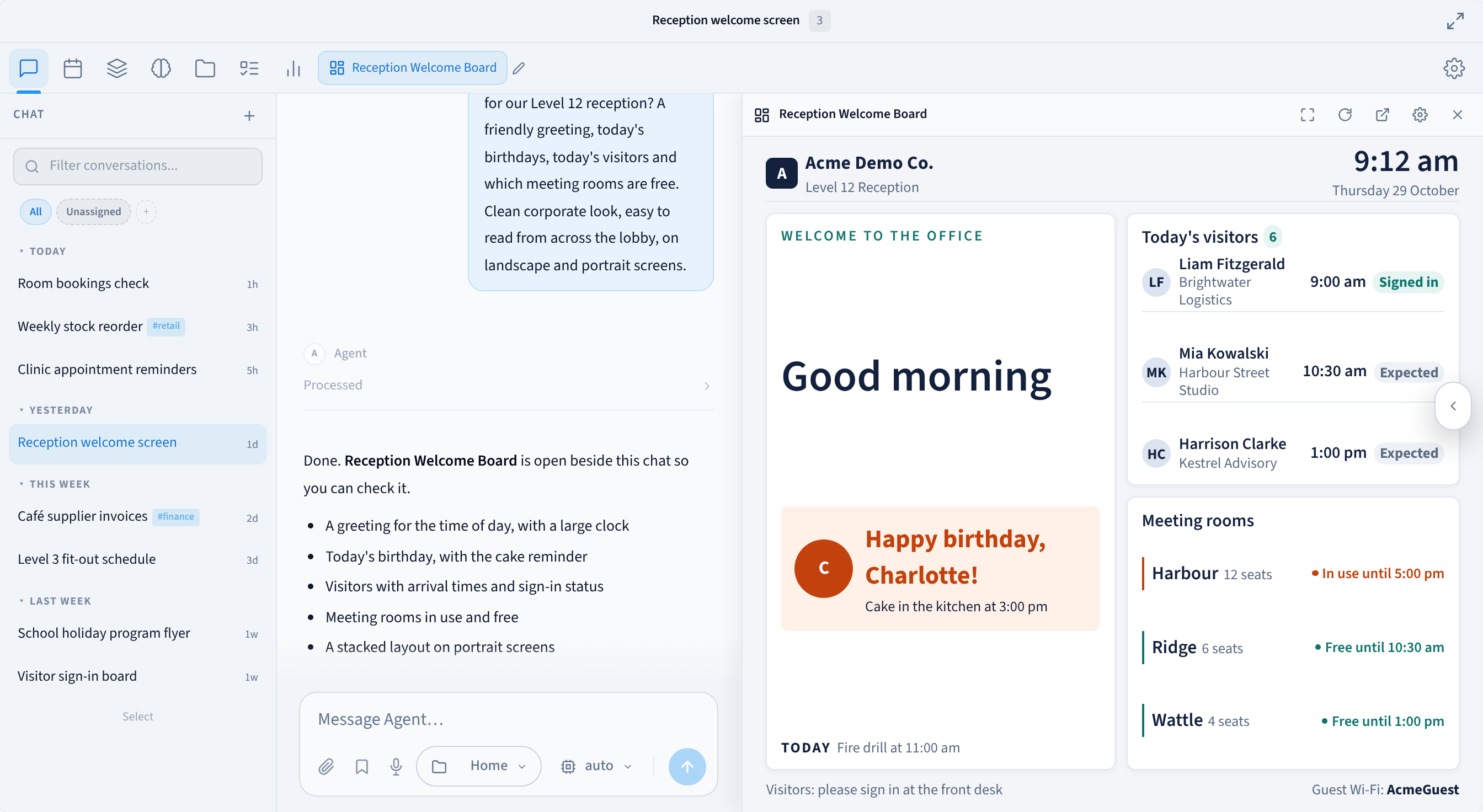Click the Select link below conversations
The height and width of the screenshot is (812, 1483).
(x=137, y=717)
